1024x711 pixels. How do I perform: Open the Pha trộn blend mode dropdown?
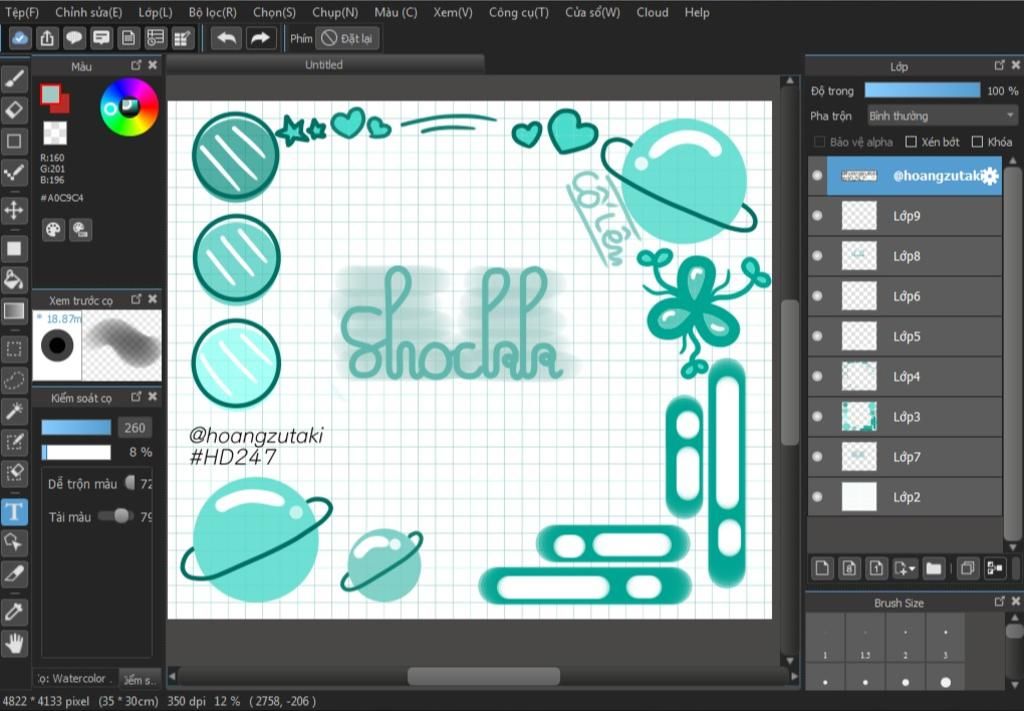tap(942, 116)
